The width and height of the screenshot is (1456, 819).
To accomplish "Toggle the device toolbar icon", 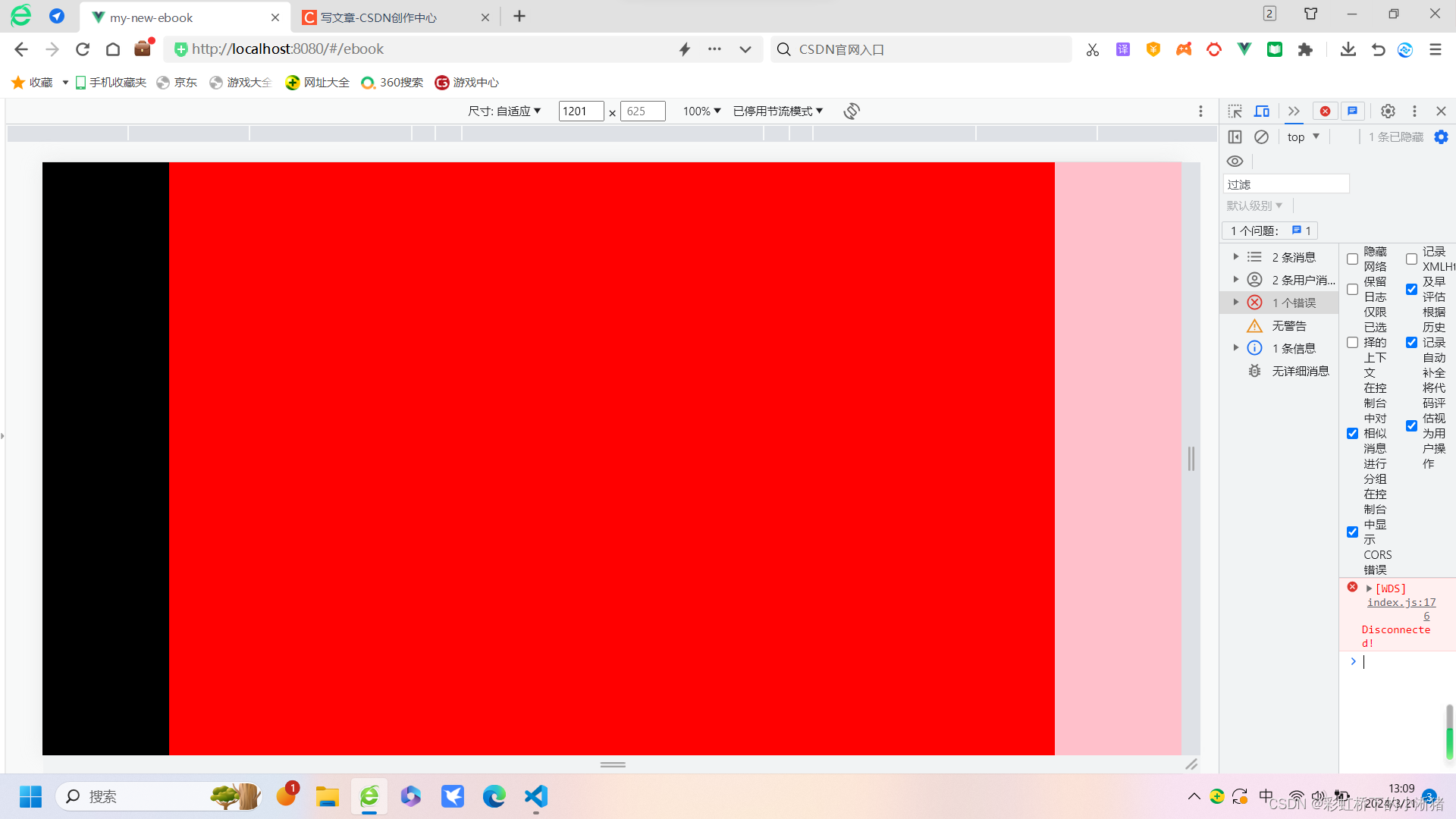I will pos(1262,111).
